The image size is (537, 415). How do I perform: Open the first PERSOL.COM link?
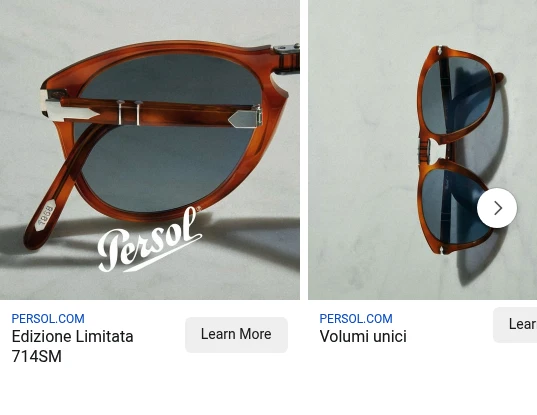48,319
